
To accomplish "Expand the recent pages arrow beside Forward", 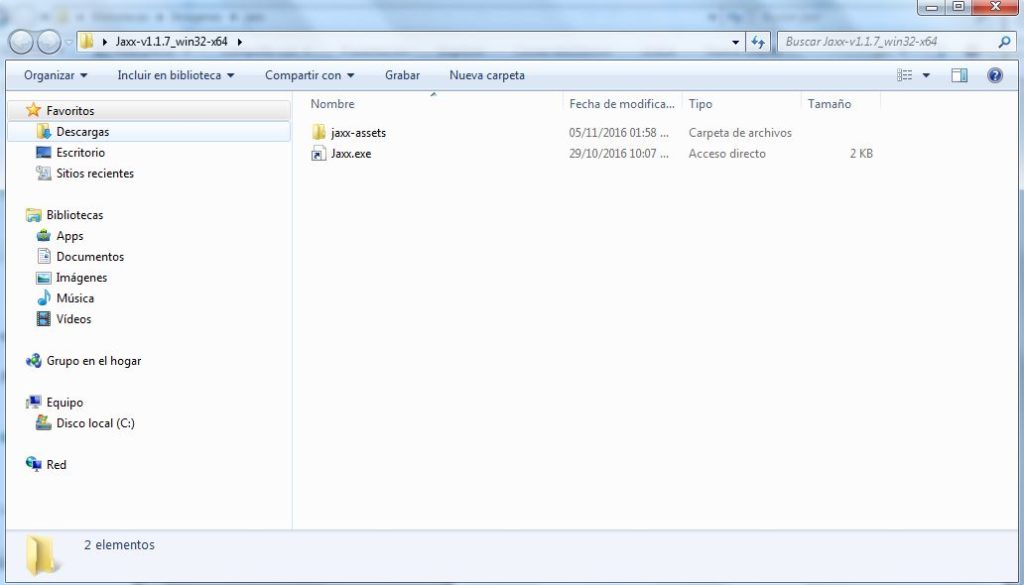I will (69, 43).
